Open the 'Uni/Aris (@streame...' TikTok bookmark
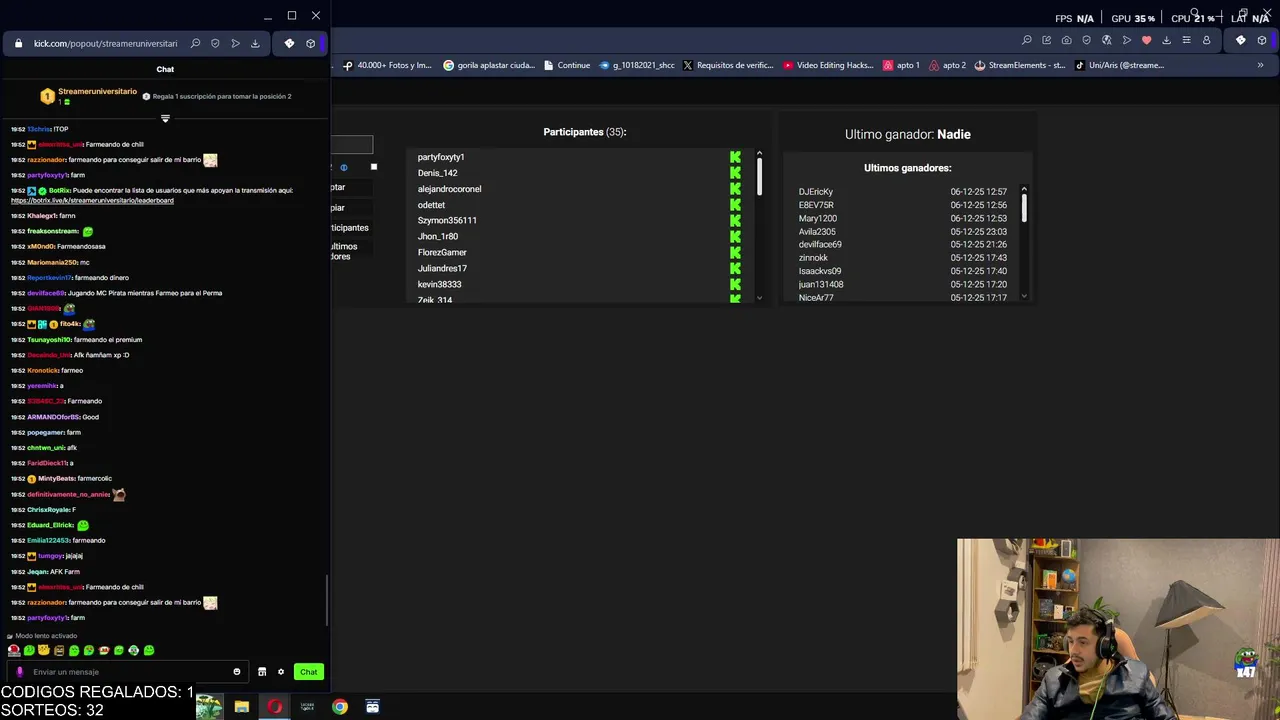This screenshot has width=1280, height=720. (1119, 65)
